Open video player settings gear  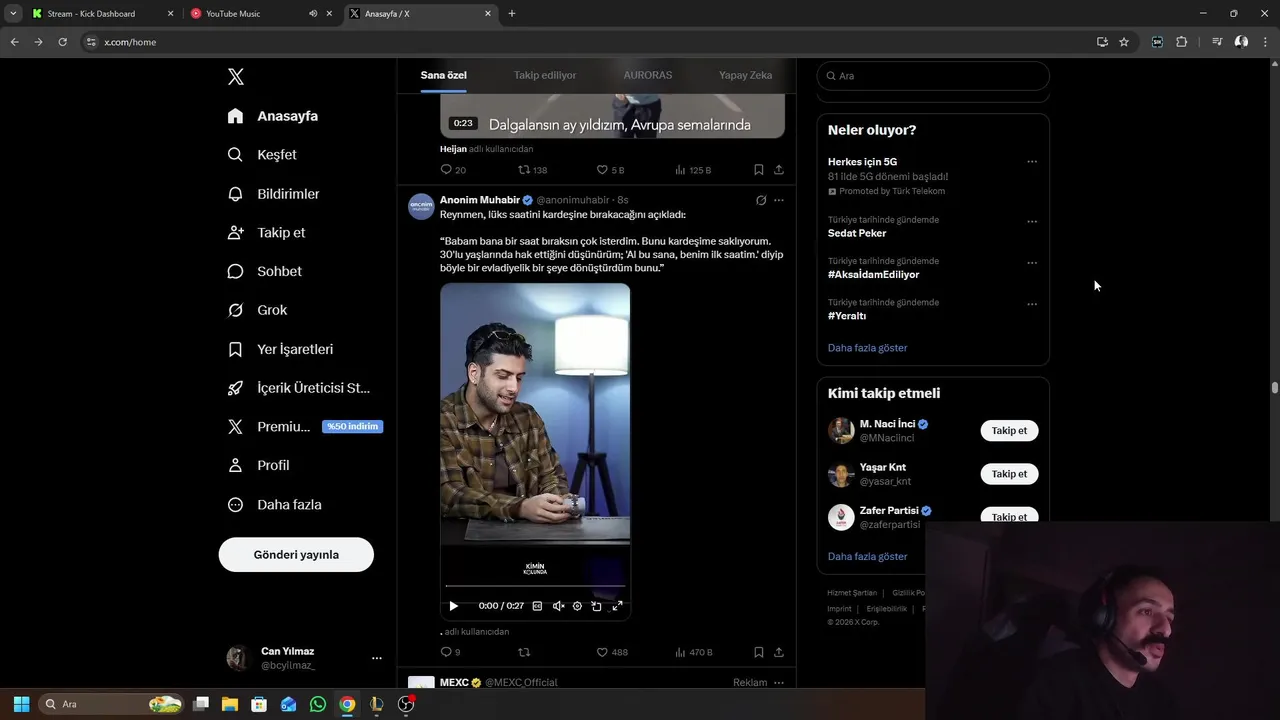coord(577,606)
